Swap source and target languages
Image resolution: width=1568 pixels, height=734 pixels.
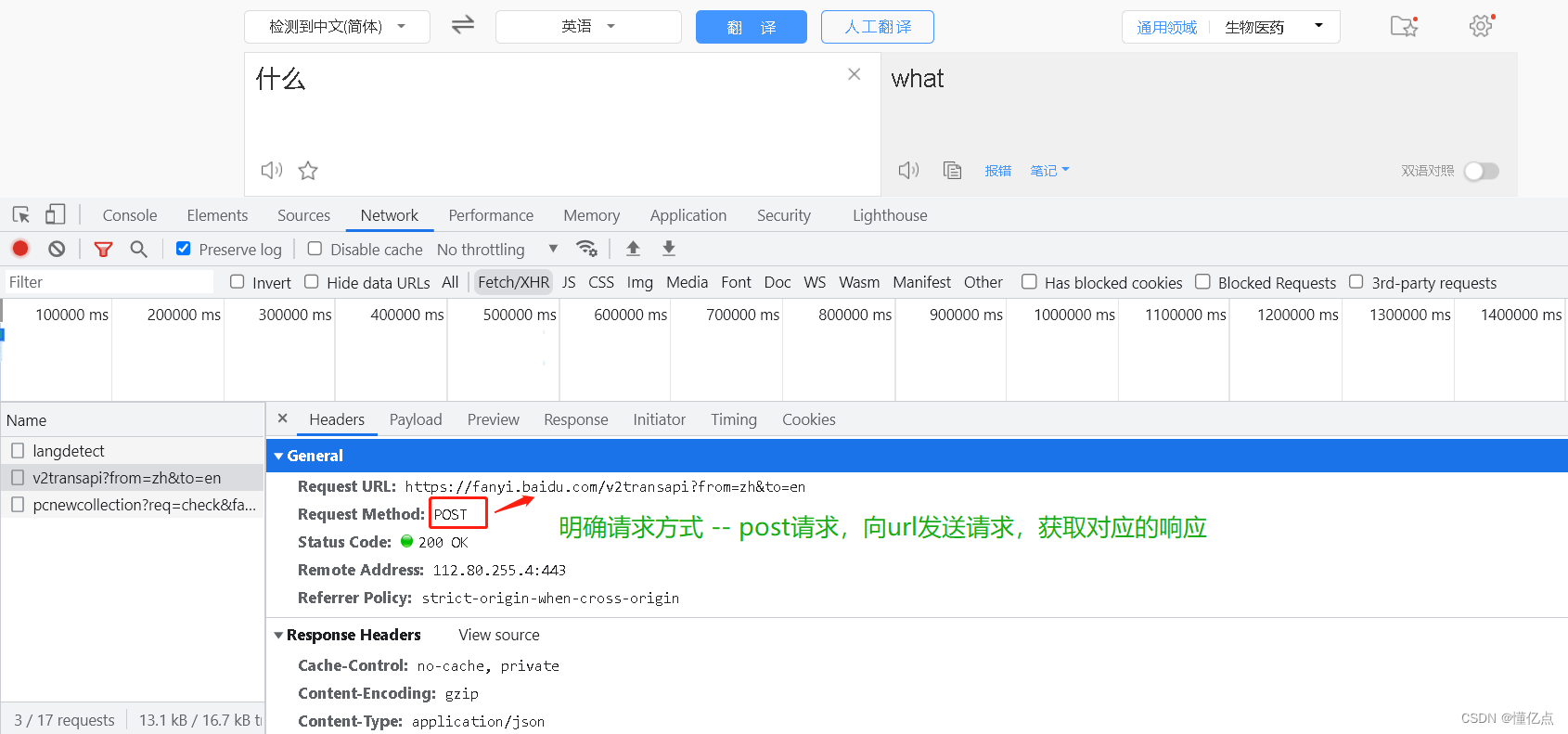[x=463, y=25]
